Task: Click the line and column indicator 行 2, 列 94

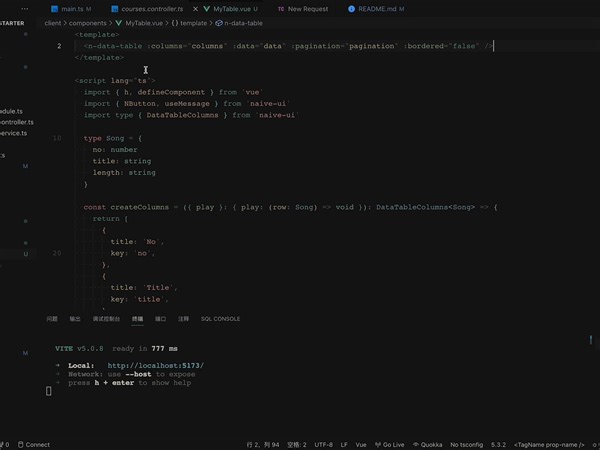Action: click(x=263, y=445)
